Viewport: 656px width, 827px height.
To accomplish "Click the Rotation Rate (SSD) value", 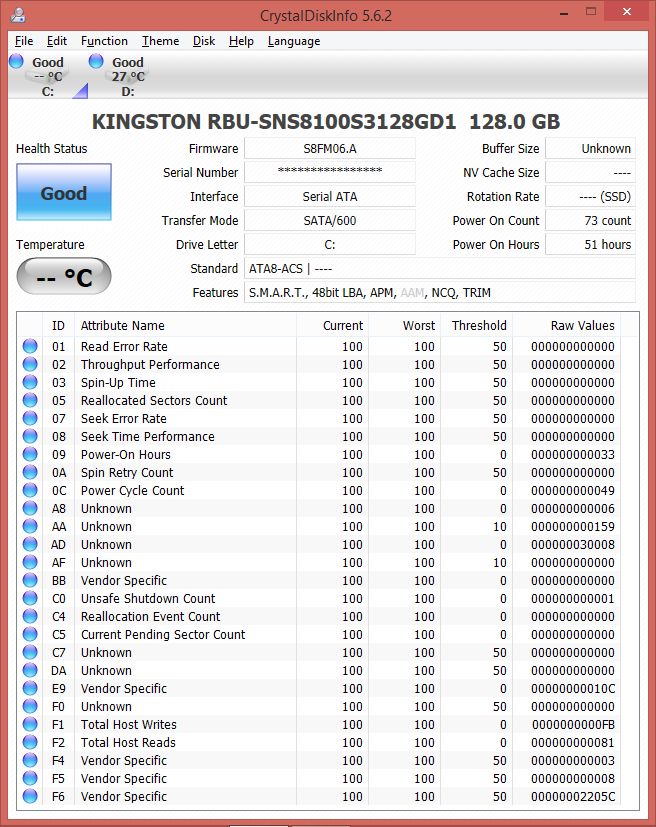I will [590, 197].
